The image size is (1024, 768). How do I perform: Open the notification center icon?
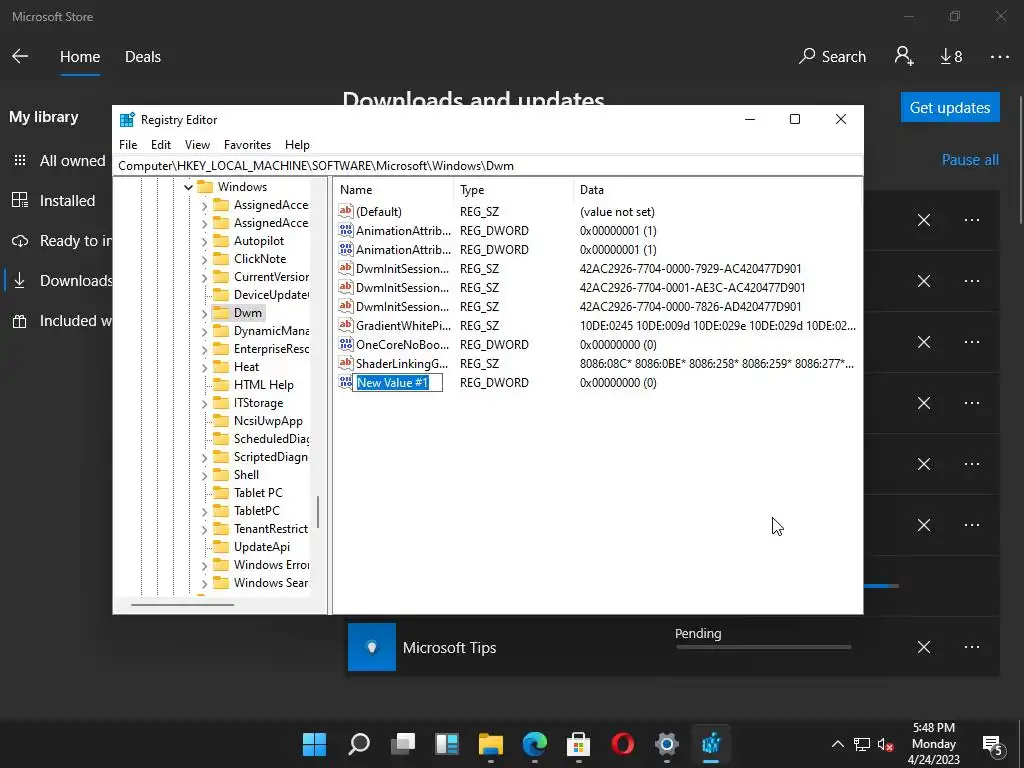(x=993, y=744)
